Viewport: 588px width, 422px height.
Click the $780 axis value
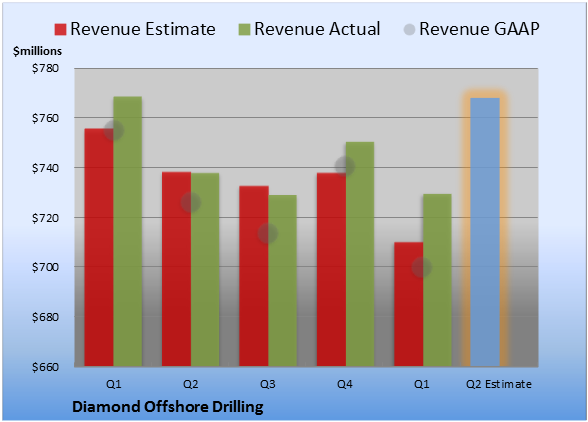point(45,68)
